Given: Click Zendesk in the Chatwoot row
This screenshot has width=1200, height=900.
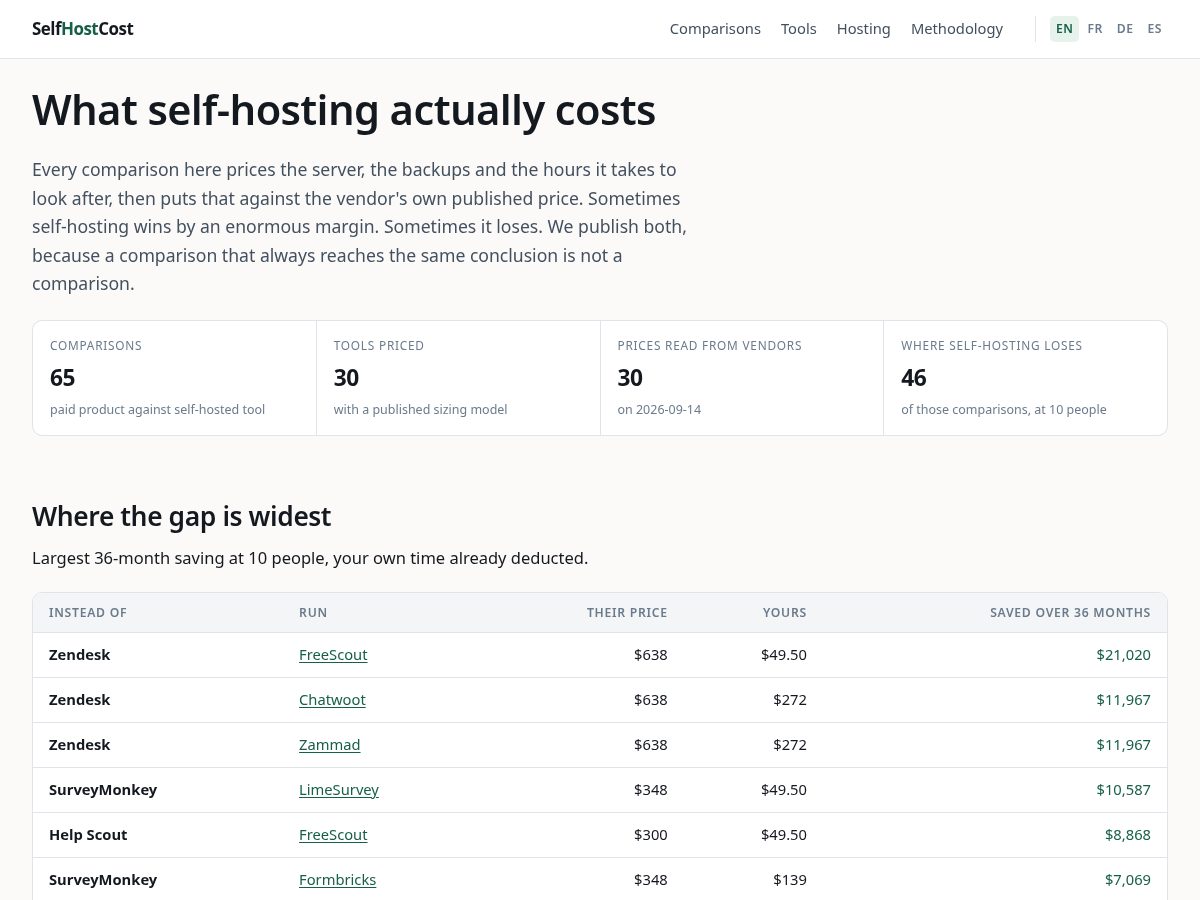Looking at the screenshot, I should [80, 700].
